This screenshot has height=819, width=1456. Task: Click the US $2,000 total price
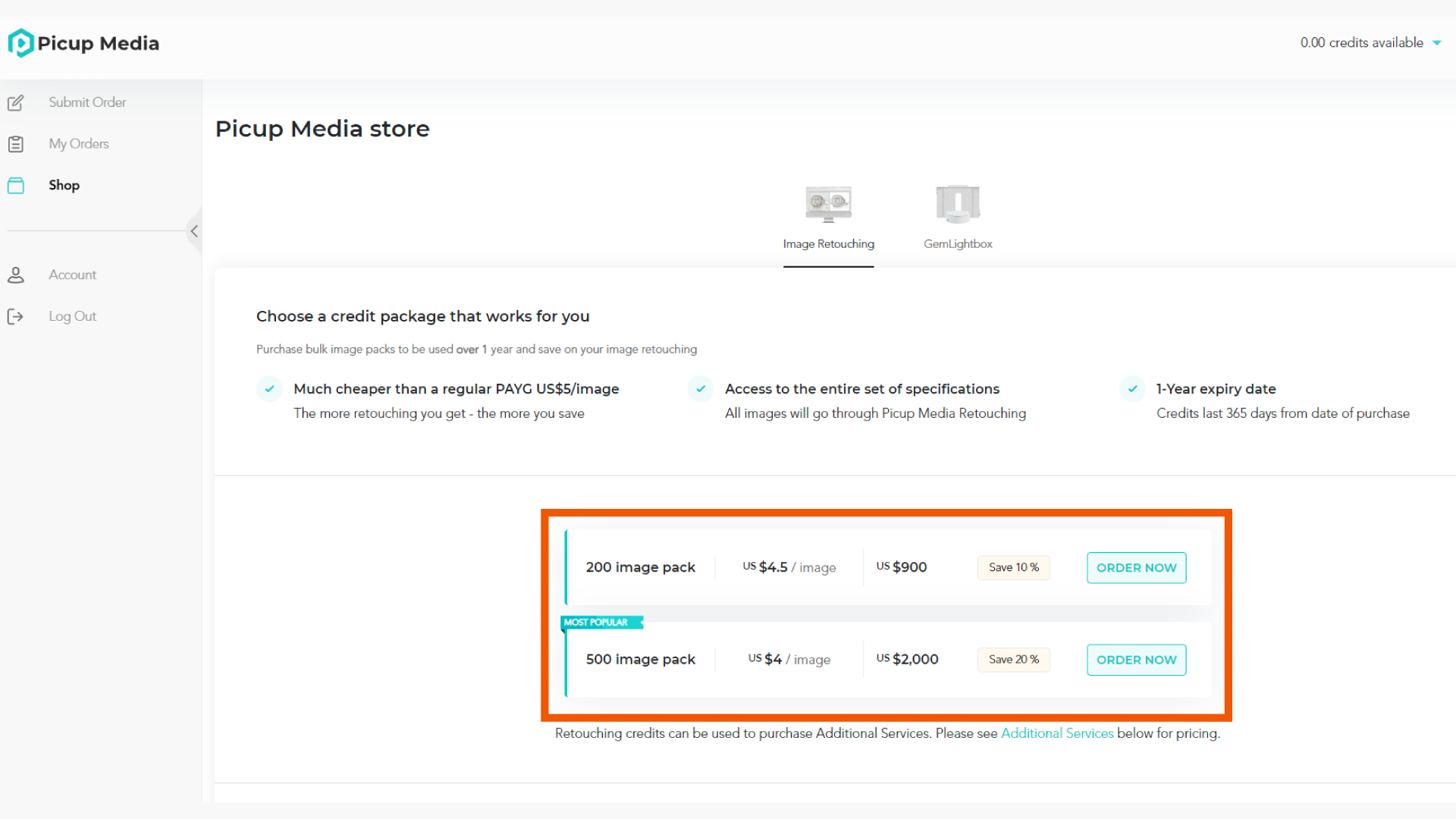[x=907, y=660]
